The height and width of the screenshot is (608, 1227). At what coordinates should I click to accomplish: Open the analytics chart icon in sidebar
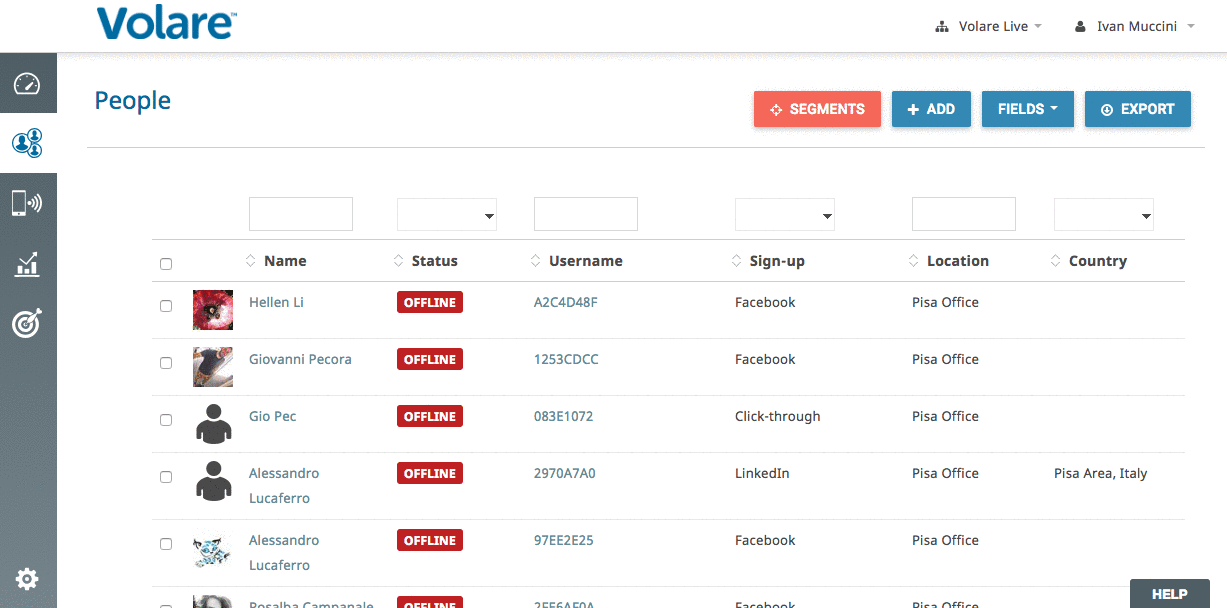coord(27,264)
